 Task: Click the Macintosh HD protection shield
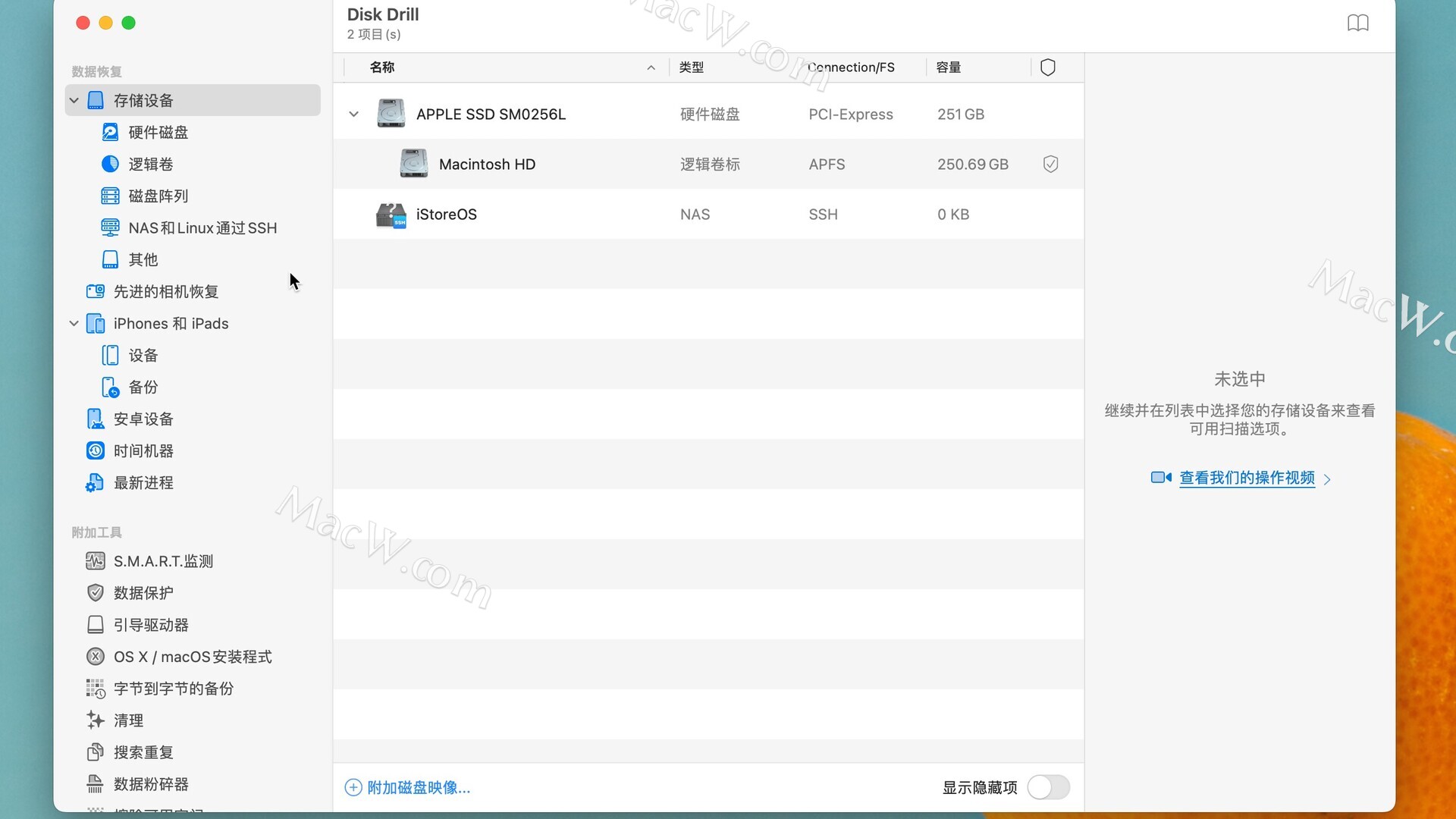click(1050, 164)
